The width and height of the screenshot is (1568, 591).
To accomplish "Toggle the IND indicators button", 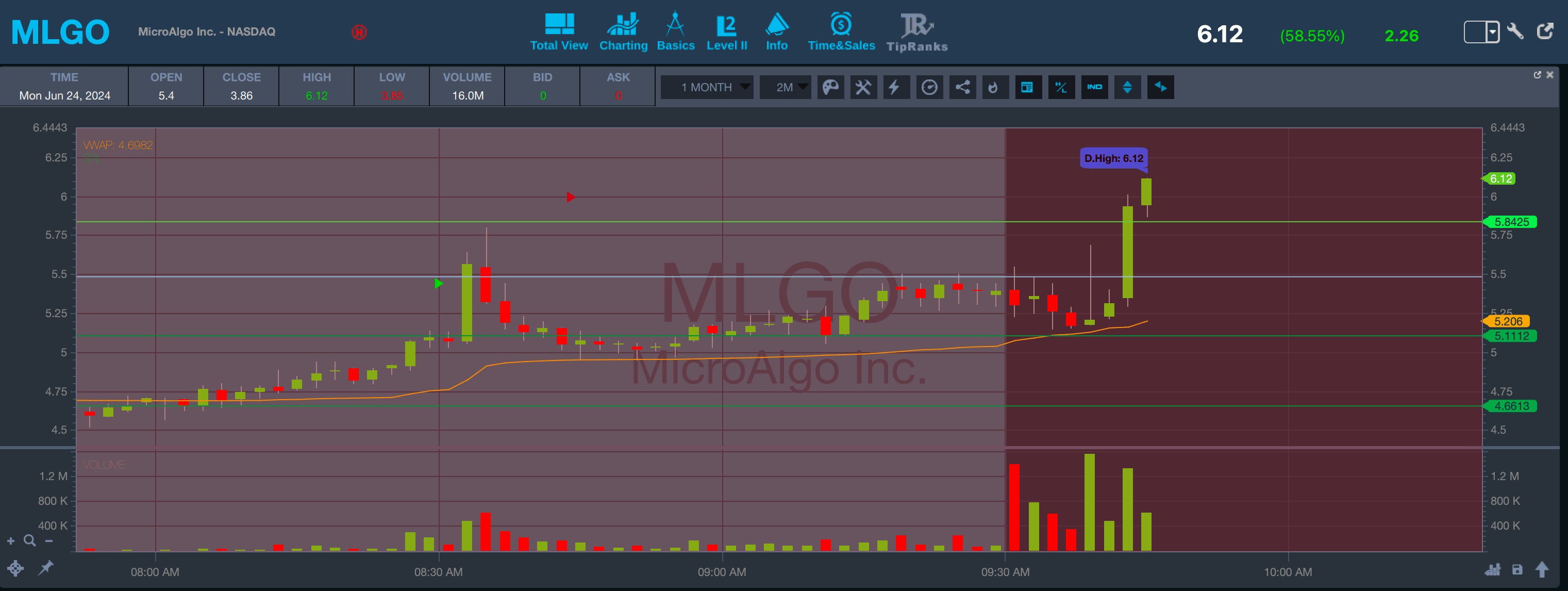I will point(1094,87).
